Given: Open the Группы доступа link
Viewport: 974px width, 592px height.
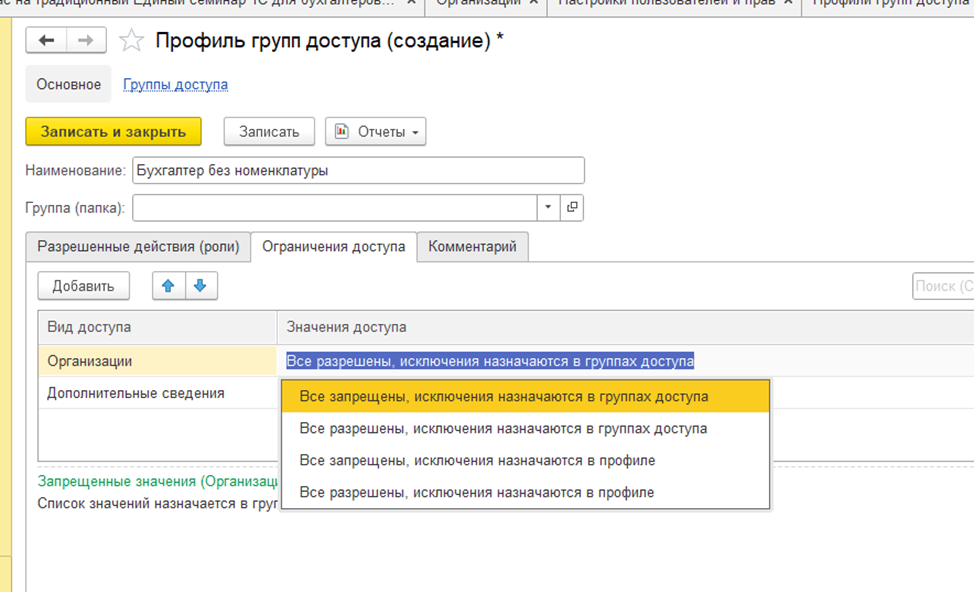Looking at the screenshot, I should (175, 84).
